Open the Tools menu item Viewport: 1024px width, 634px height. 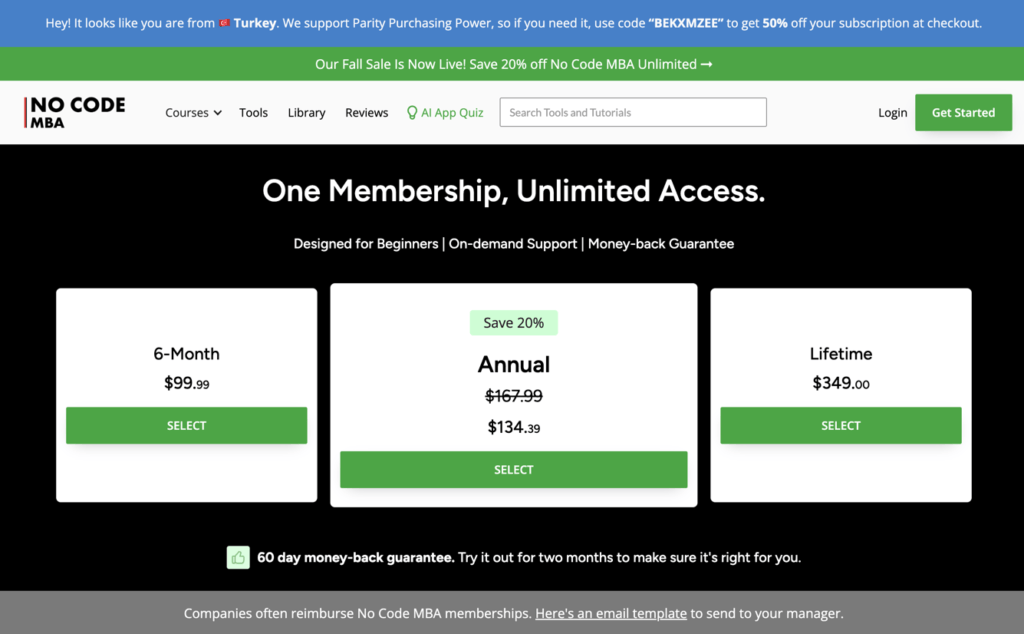click(253, 112)
